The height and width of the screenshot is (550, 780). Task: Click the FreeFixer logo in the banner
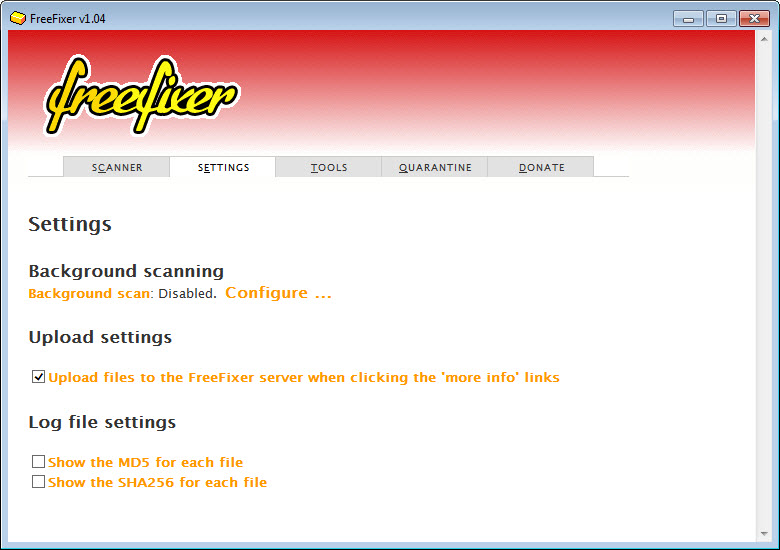pyautogui.click(x=142, y=94)
